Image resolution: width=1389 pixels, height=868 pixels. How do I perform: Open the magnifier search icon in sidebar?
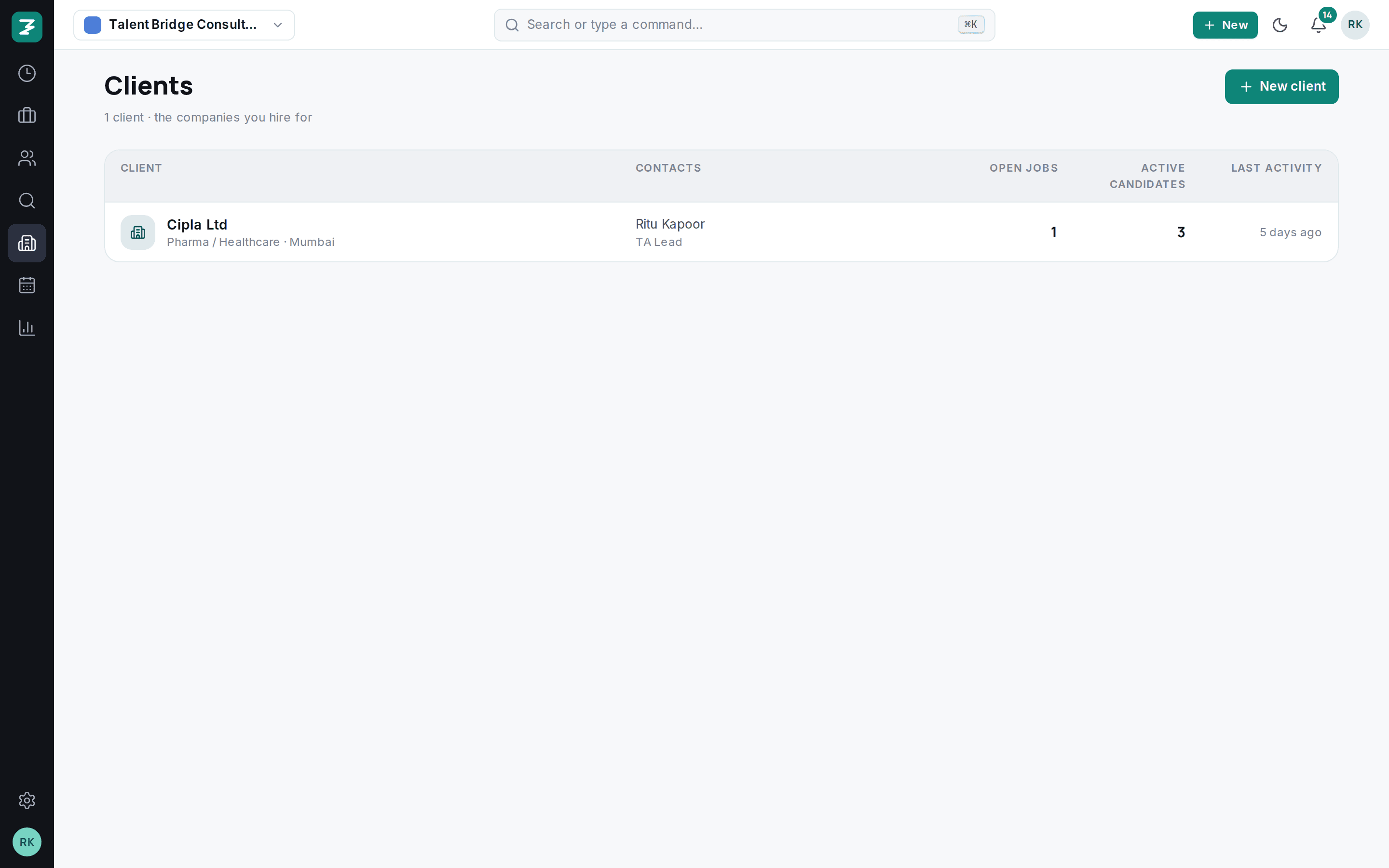pos(27,200)
